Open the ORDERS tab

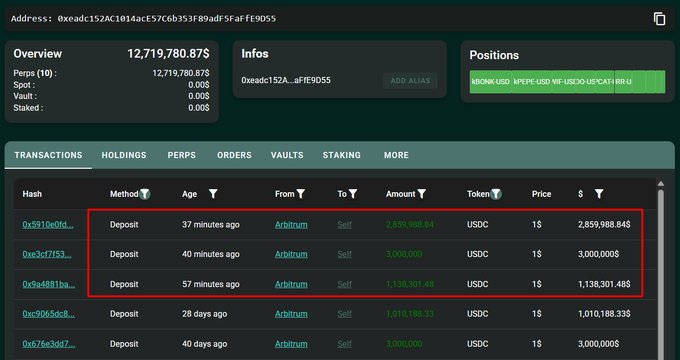click(x=234, y=155)
